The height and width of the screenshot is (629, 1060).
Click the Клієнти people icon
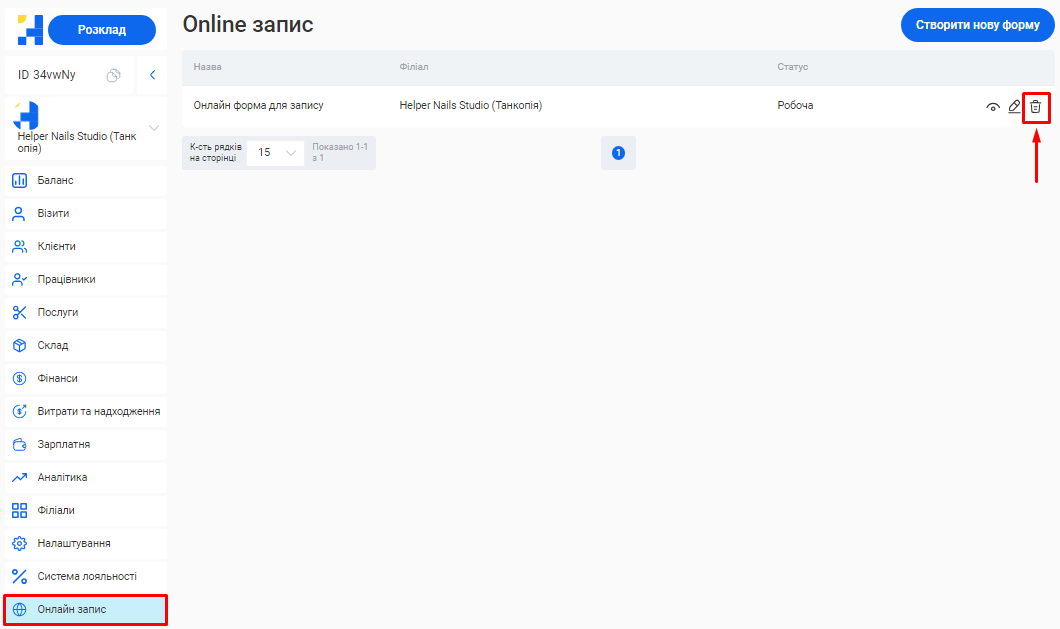(19, 247)
